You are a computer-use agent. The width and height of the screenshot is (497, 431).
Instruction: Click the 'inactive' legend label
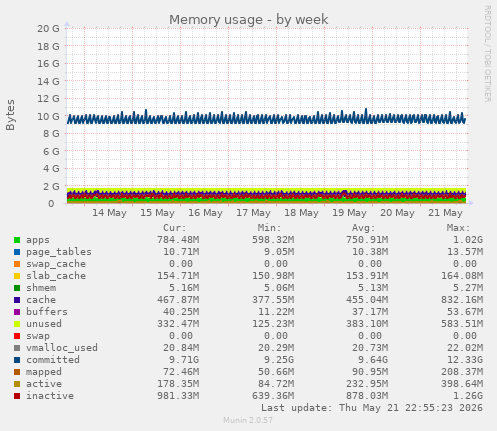pyautogui.click(x=50, y=396)
